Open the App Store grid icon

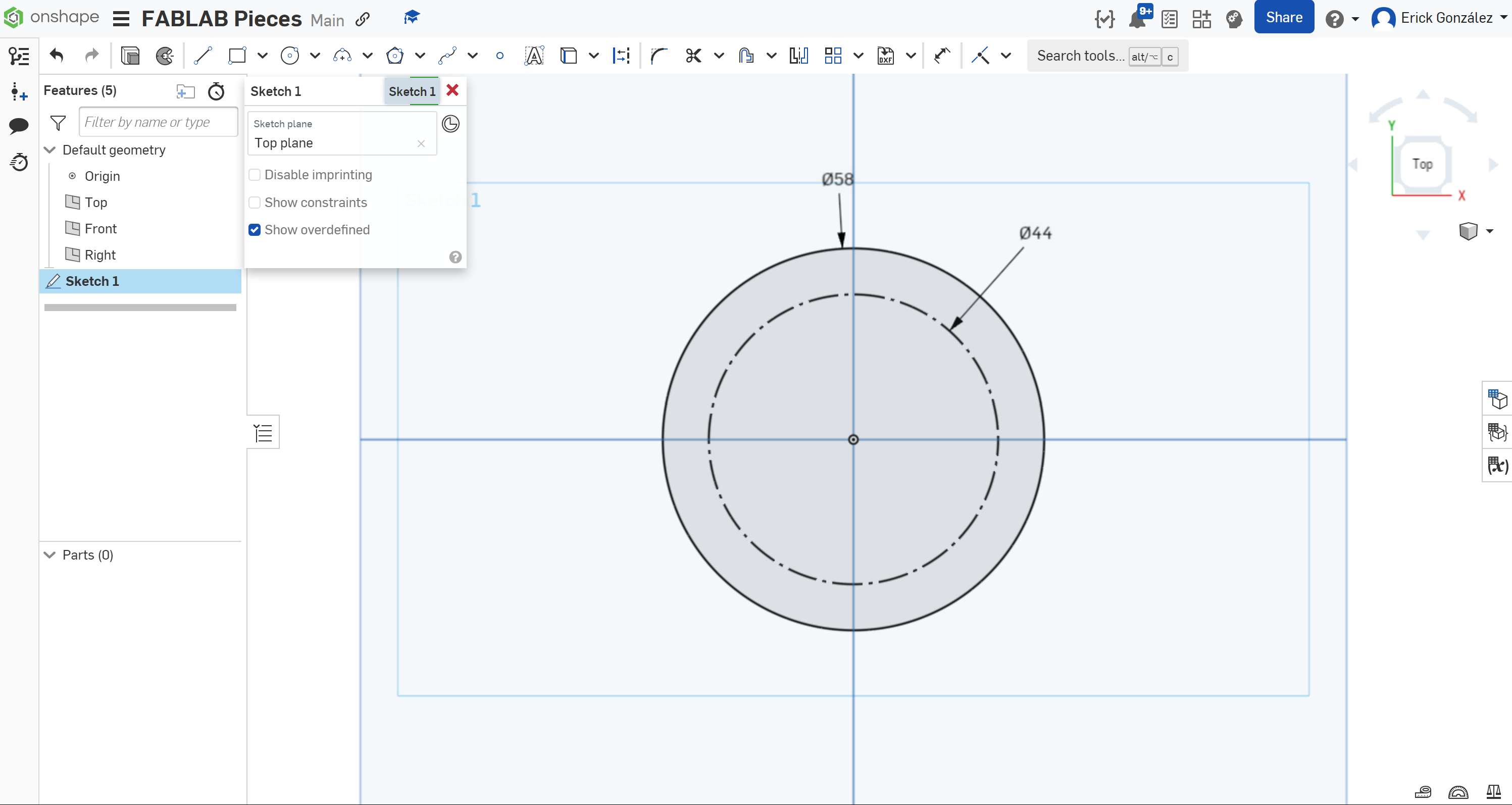1201,19
